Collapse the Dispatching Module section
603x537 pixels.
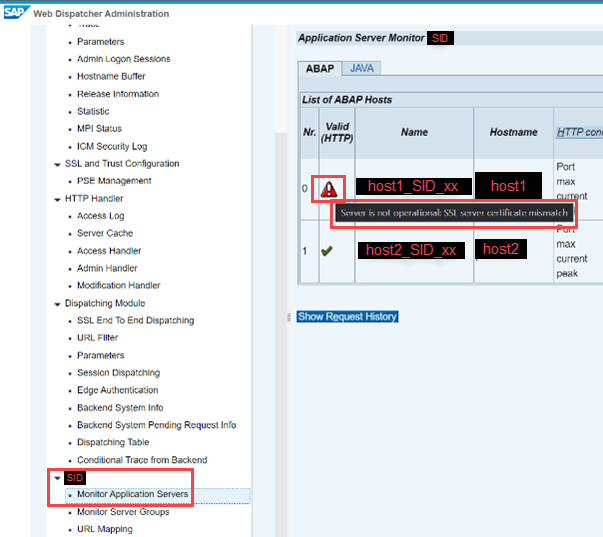click(x=57, y=304)
